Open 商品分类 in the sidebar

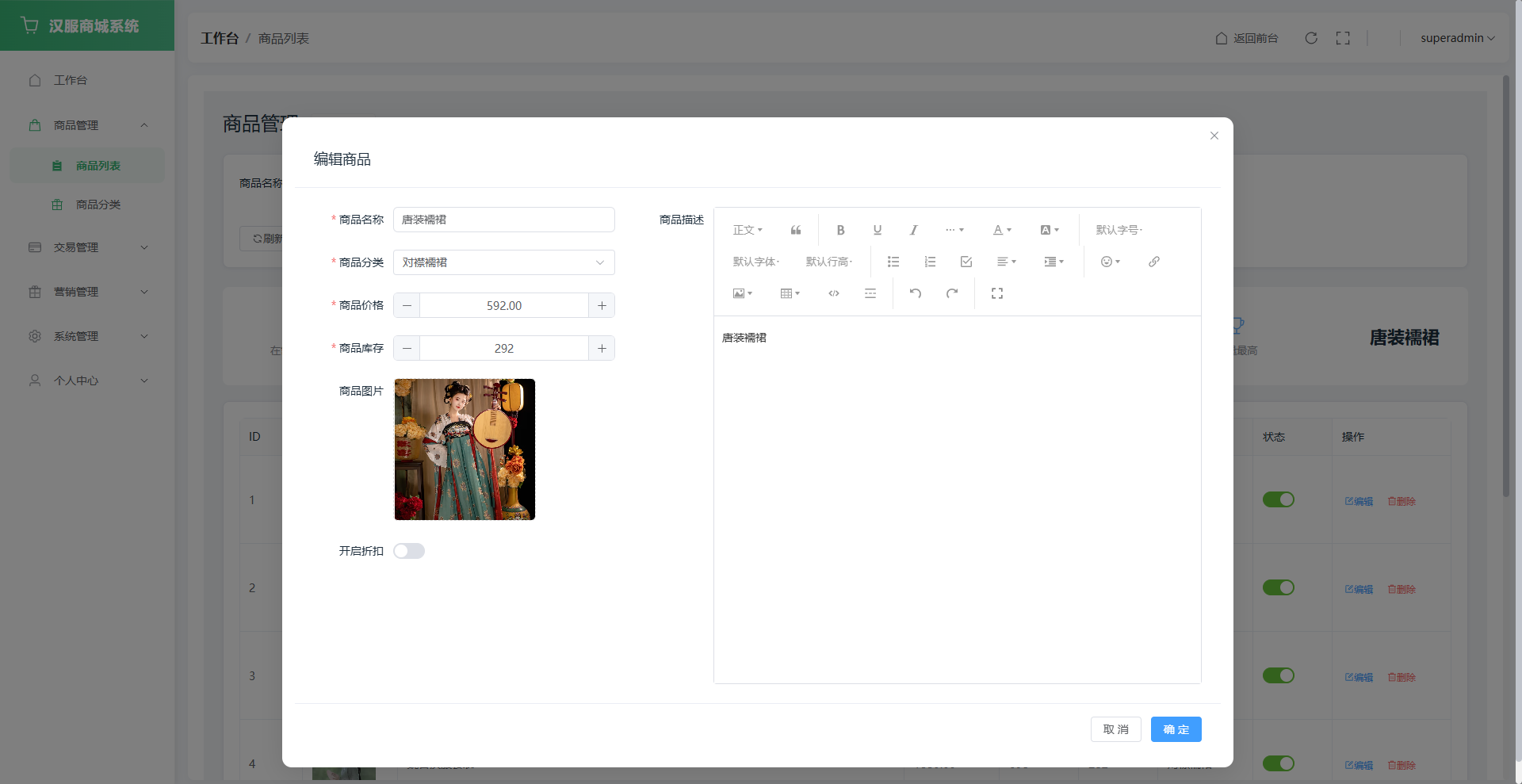coord(98,205)
